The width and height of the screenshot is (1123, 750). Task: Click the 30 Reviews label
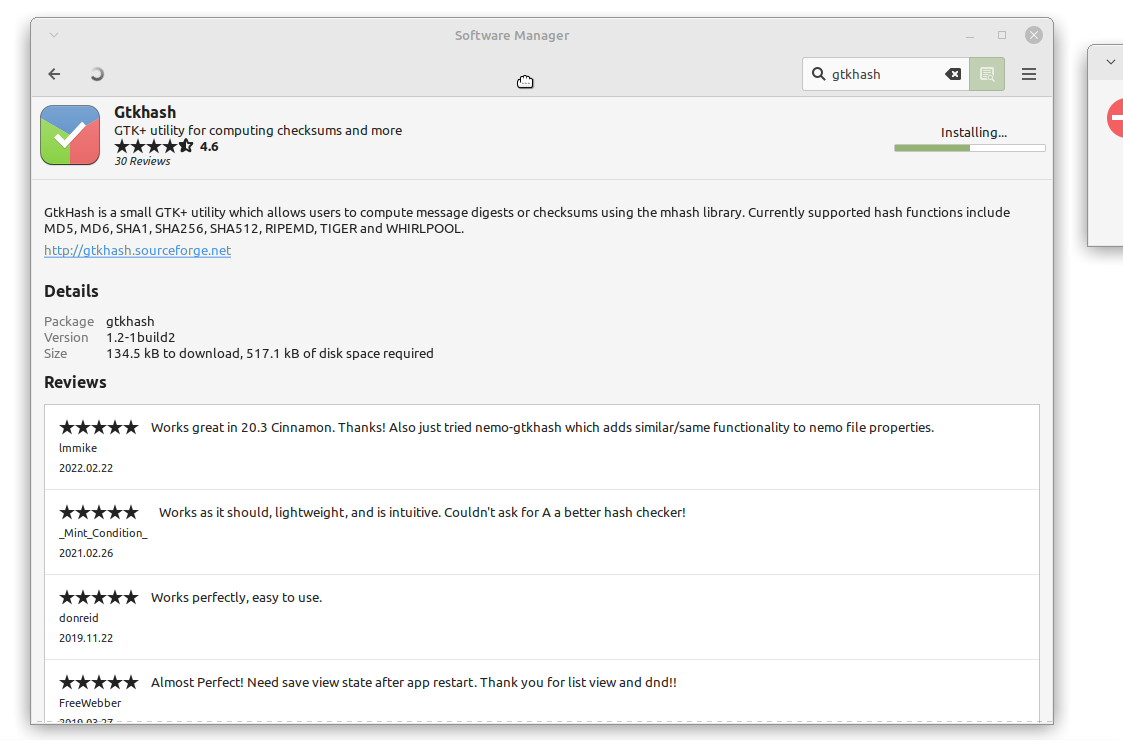[143, 161]
